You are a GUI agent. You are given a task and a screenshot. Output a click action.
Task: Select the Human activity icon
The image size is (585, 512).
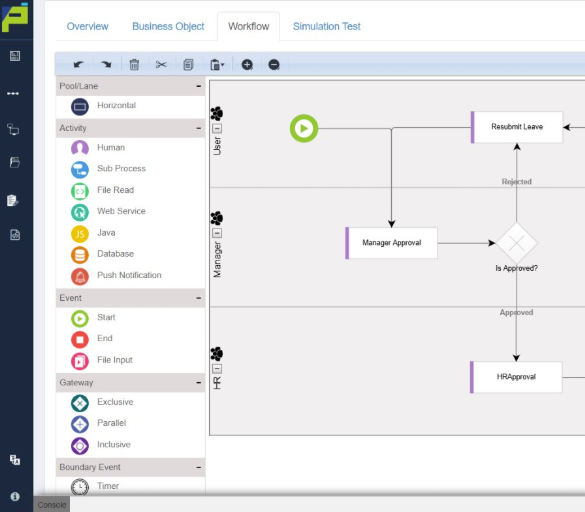[80, 148]
